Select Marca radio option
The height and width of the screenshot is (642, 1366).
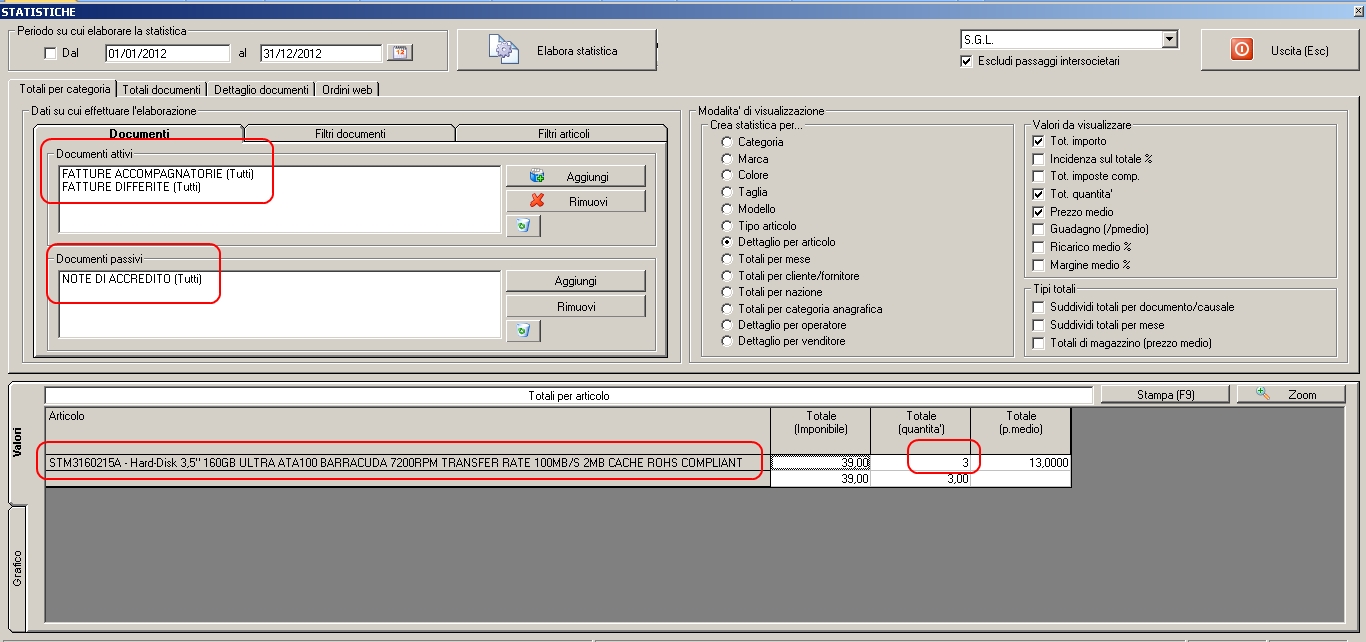(727, 159)
